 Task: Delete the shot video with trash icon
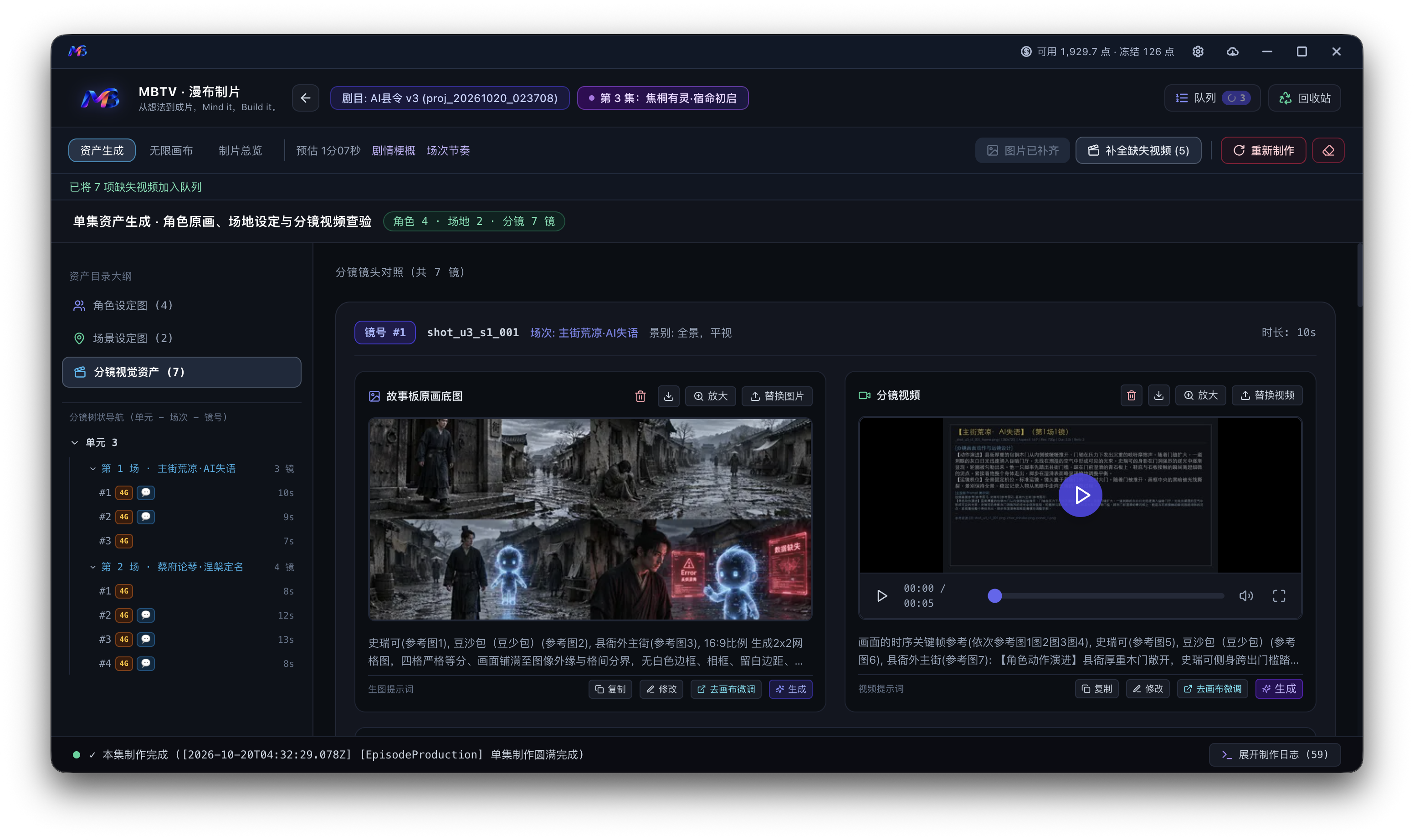click(1131, 396)
